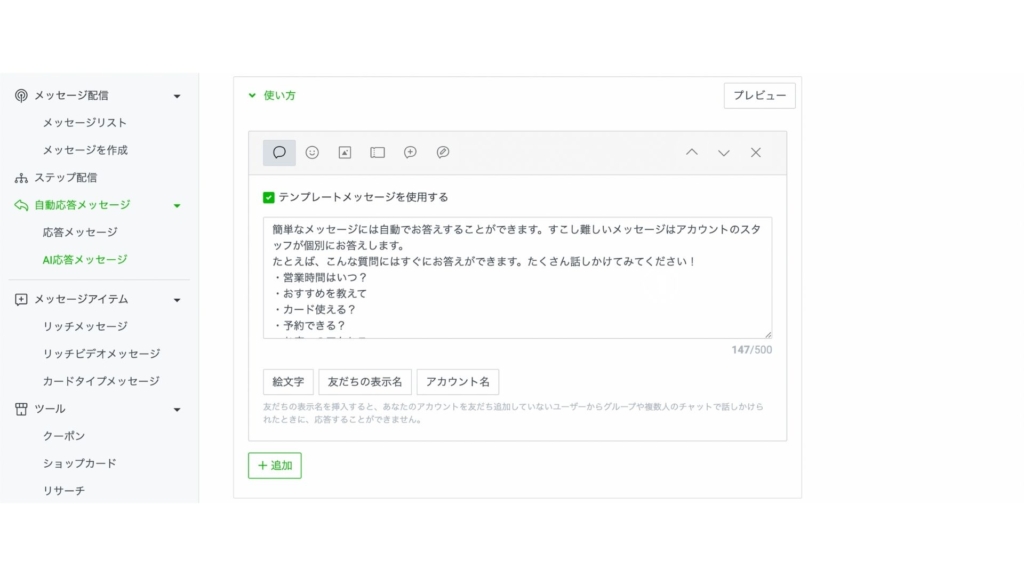Click the research pencil bubble icon
The width and height of the screenshot is (1024, 576).
(443, 153)
